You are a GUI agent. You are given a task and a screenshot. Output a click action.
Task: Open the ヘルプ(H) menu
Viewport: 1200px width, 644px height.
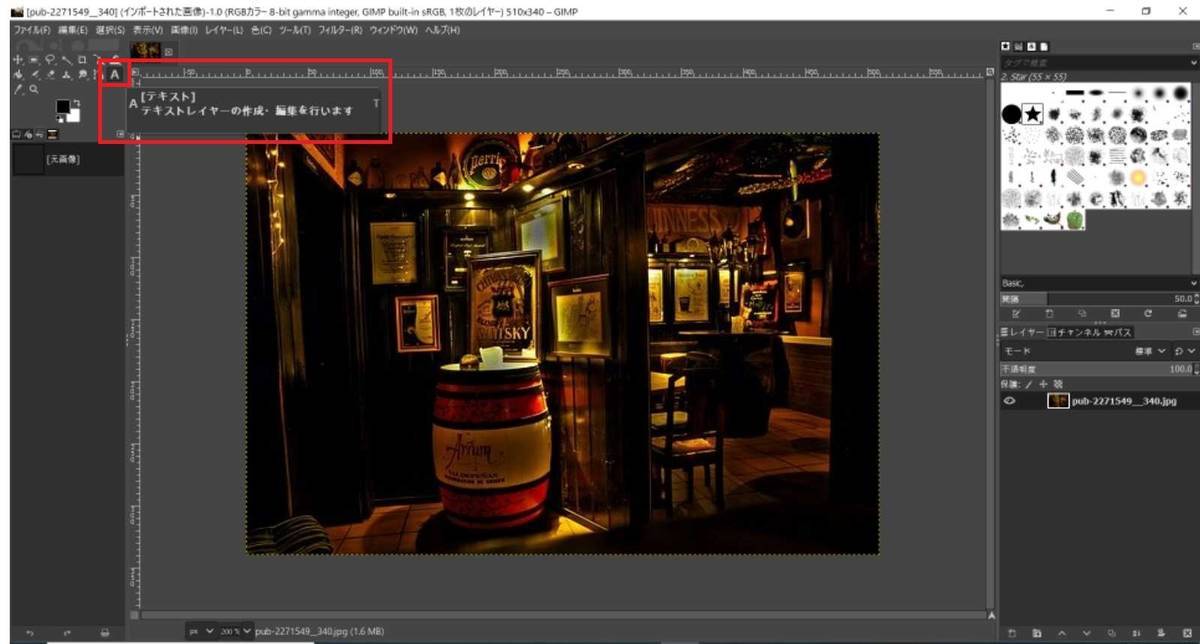pos(442,31)
